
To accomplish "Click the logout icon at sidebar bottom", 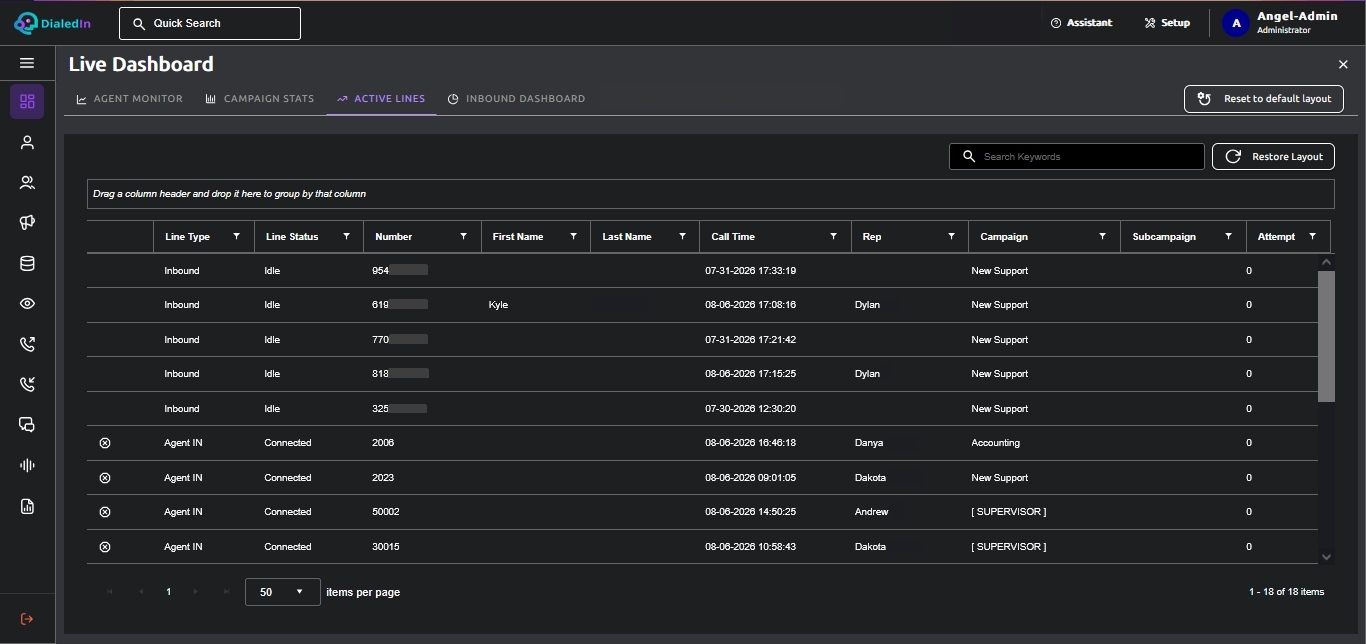I will pyautogui.click(x=27, y=619).
